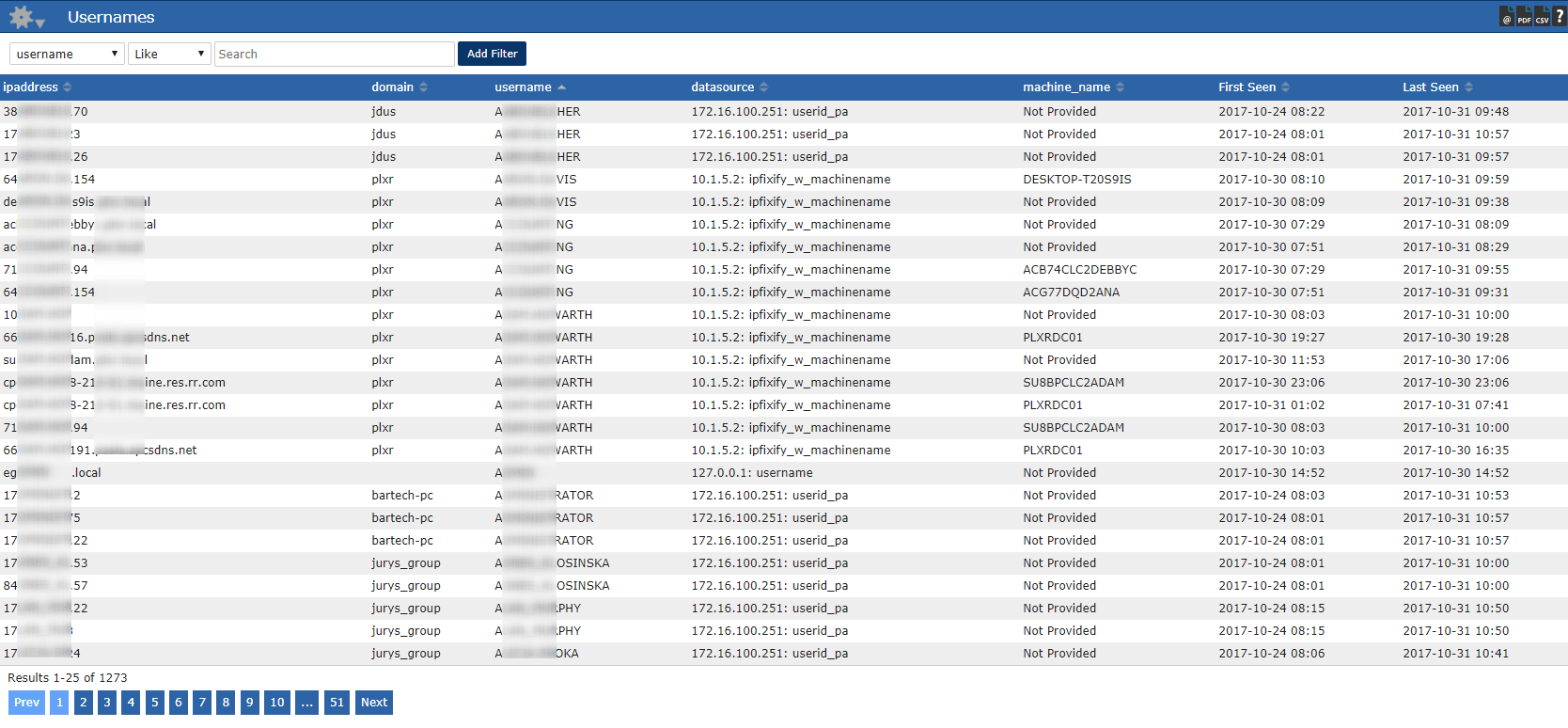Image resolution: width=1568 pixels, height=728 pixels.
Task: Open the gear settings menu
Action: [26, 17]
